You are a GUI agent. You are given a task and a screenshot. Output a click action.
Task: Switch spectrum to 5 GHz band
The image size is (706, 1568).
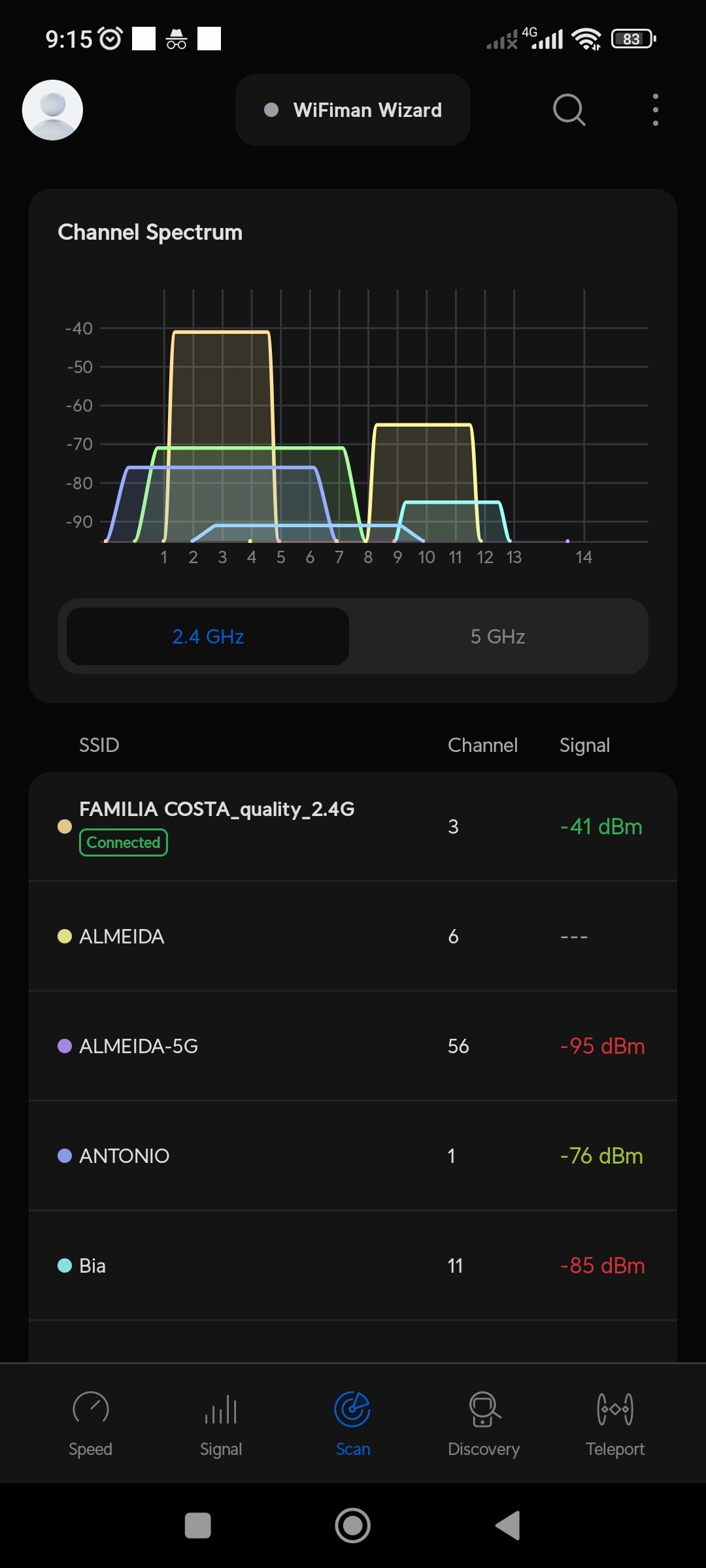click(x=497, y=636)
